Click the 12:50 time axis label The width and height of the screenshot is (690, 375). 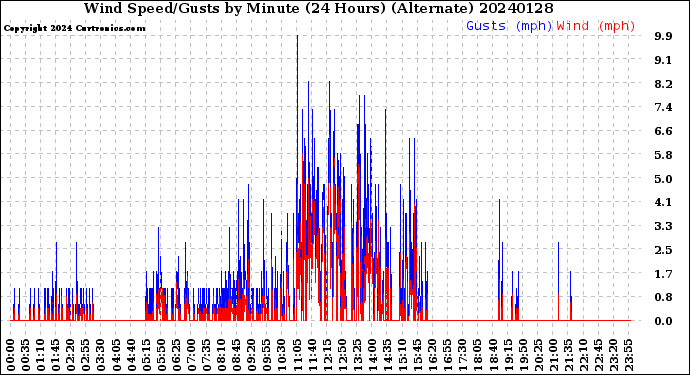(x=342, y=354)
